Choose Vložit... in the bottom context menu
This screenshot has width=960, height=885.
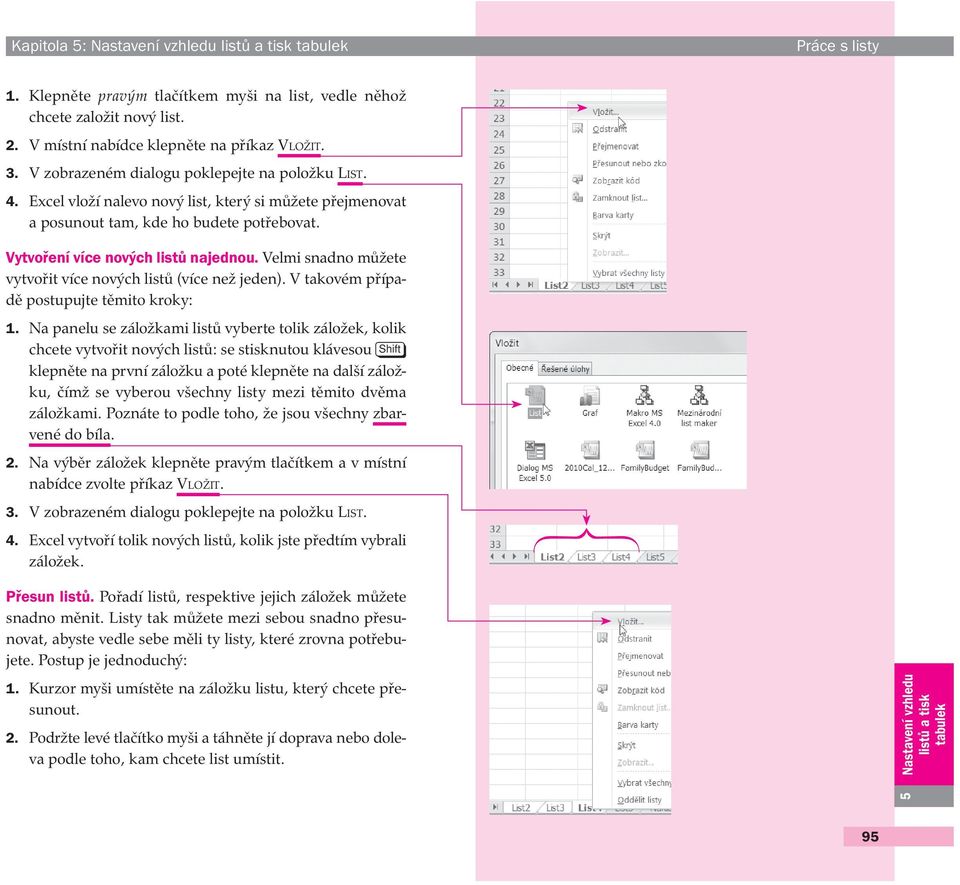631,621
